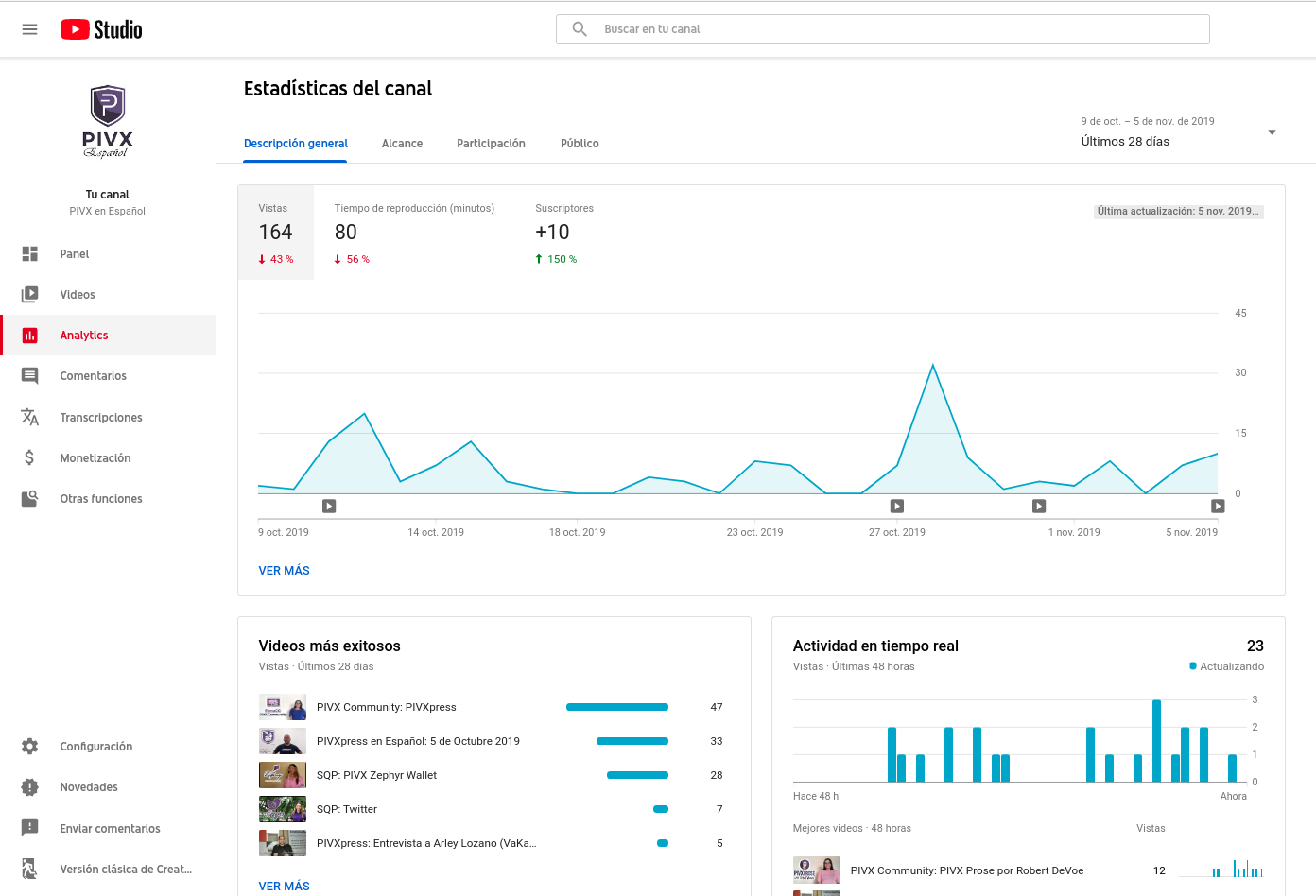Click the PIVXpress 47 views bar
The width and height of the screenshot is (1316, 896).
click(x=617, y=707)
